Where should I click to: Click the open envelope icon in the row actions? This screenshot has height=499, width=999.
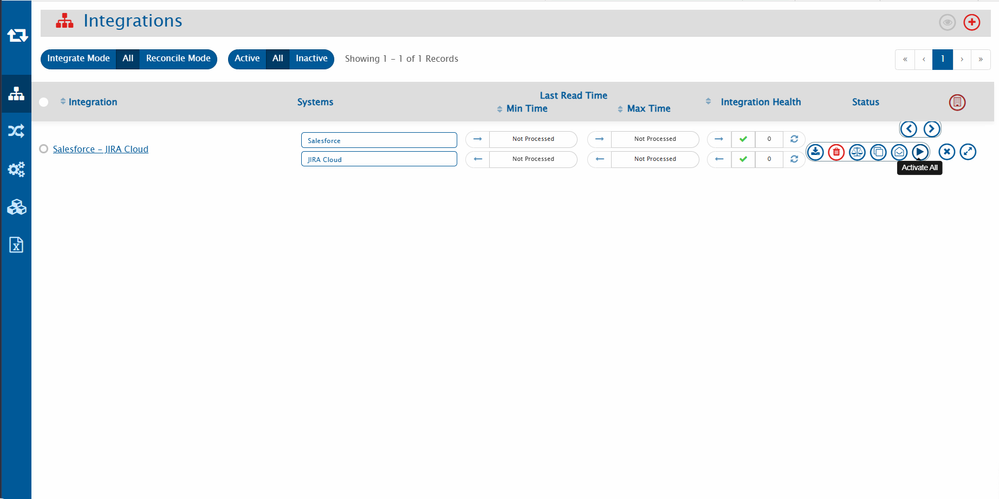(899, 152)
